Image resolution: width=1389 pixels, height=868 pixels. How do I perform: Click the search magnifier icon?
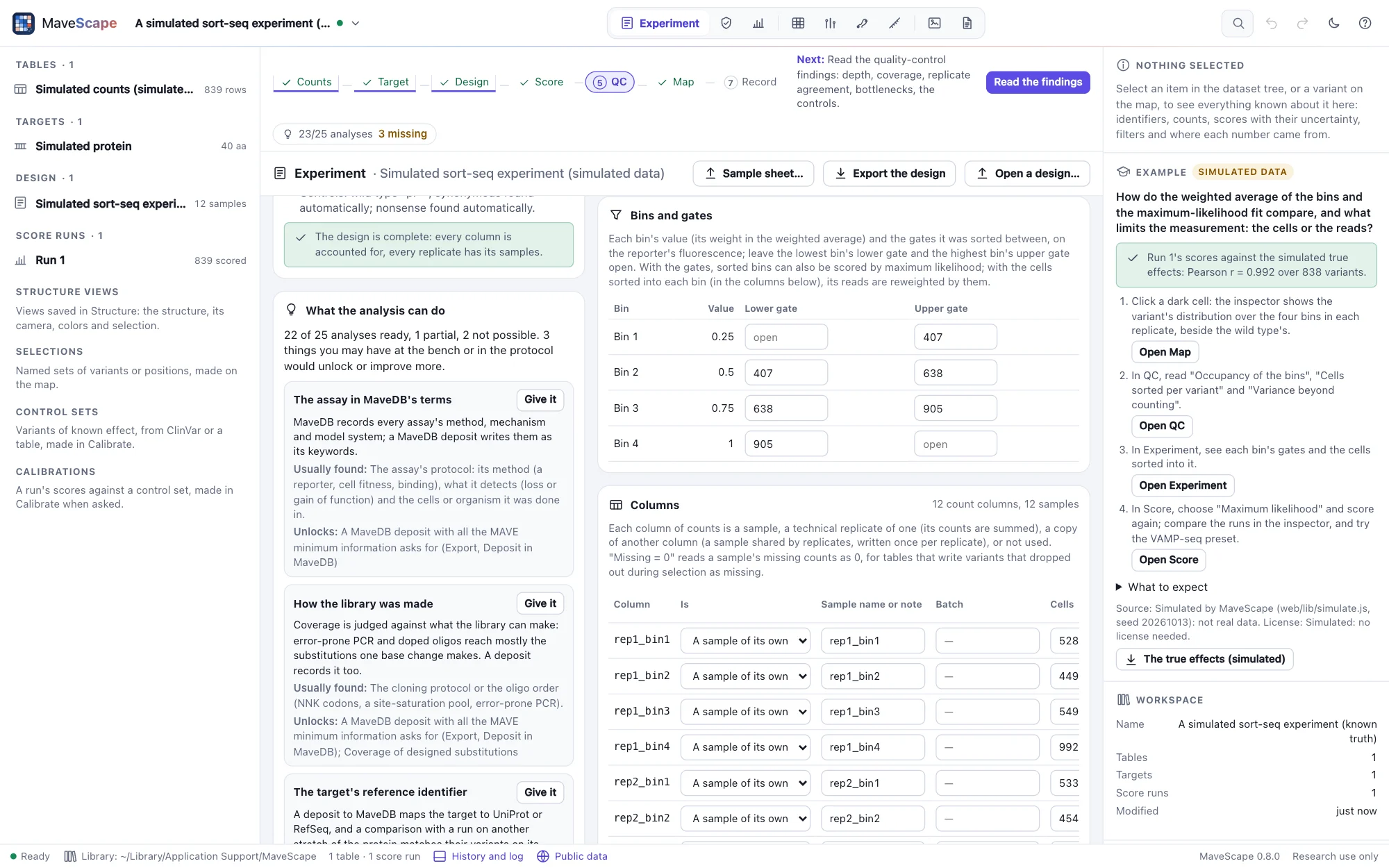tap(1238, 23)
